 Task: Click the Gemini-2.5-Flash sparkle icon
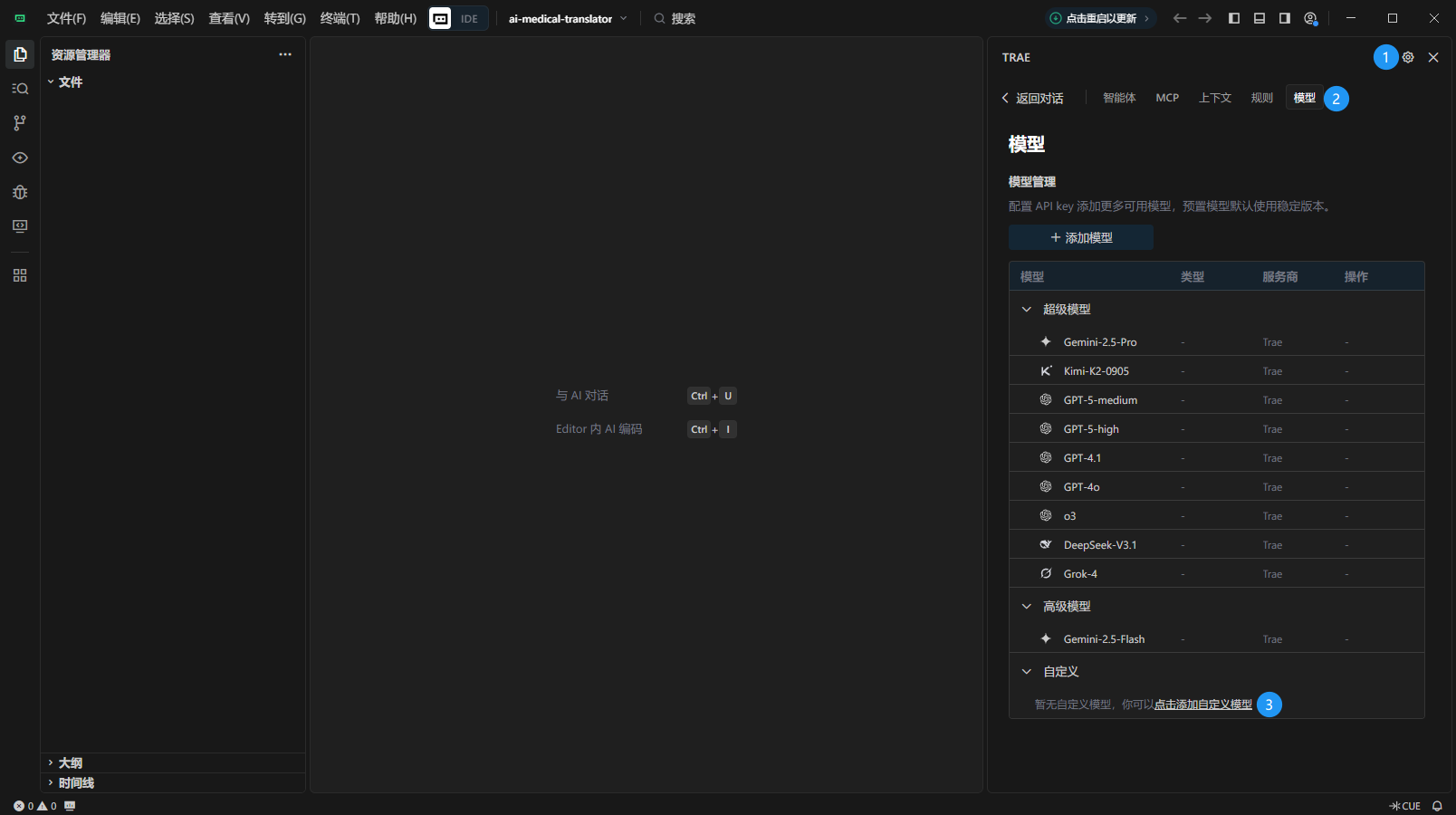click(x=1046, y=638)
